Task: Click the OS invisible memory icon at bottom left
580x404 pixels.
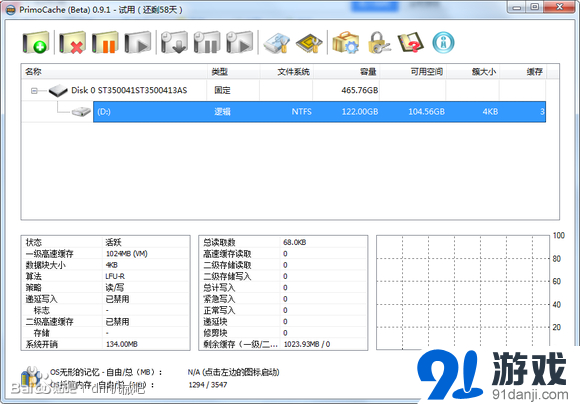Action: point(31,377)
